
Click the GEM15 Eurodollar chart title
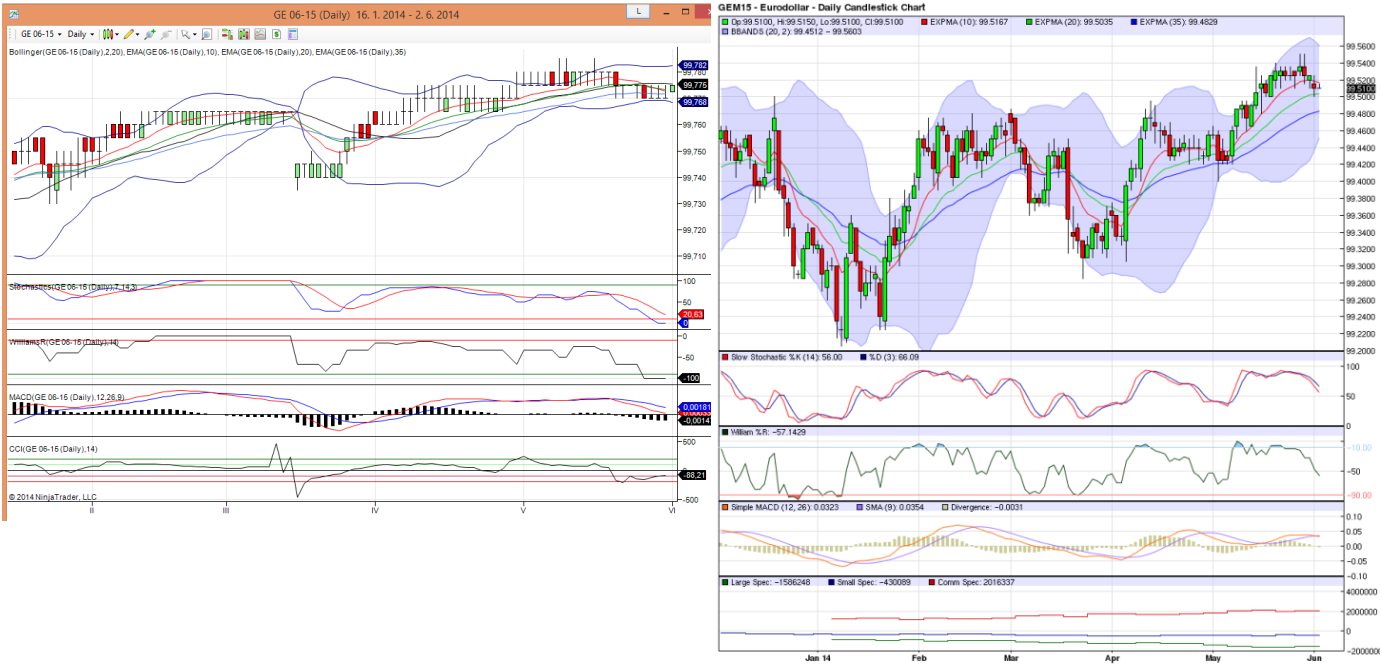click(x=822, y=6)
